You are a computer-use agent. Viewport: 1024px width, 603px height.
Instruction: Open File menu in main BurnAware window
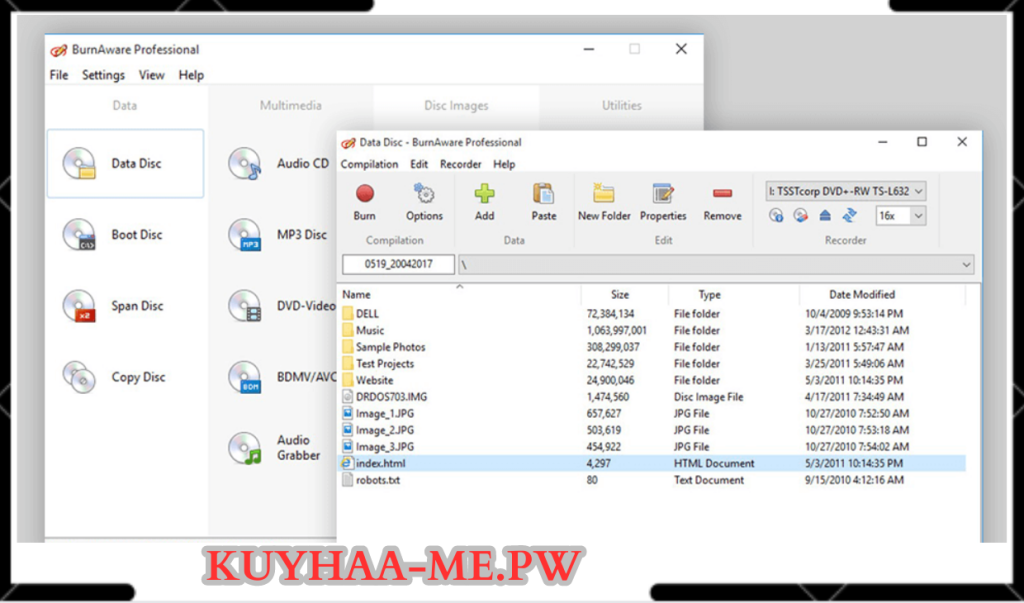(59, 75)
